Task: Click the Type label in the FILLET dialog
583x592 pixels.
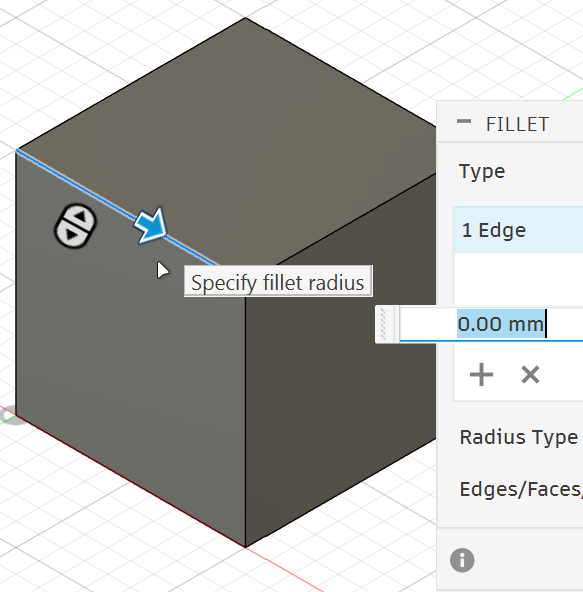Action: coord(482,171)
